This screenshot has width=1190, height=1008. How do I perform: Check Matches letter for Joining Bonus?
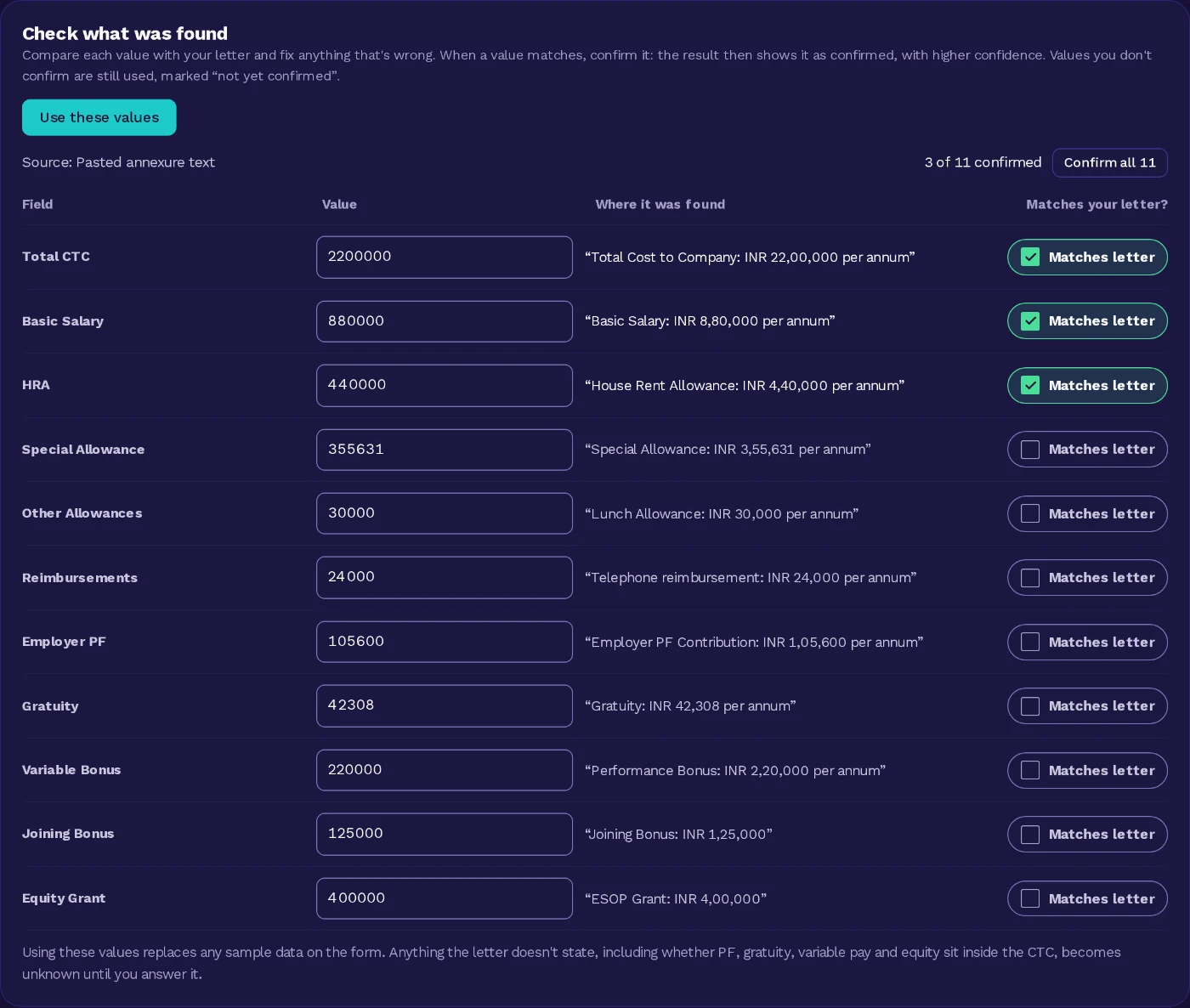[1087, 834]
